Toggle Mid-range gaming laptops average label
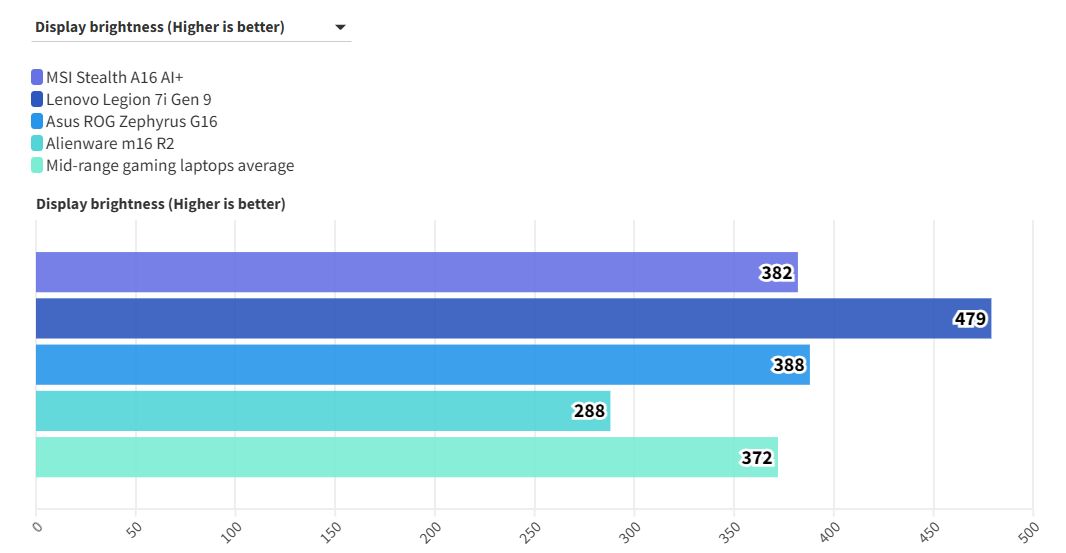Screen dimensions: 1066x553 click(x=170, y=165)
